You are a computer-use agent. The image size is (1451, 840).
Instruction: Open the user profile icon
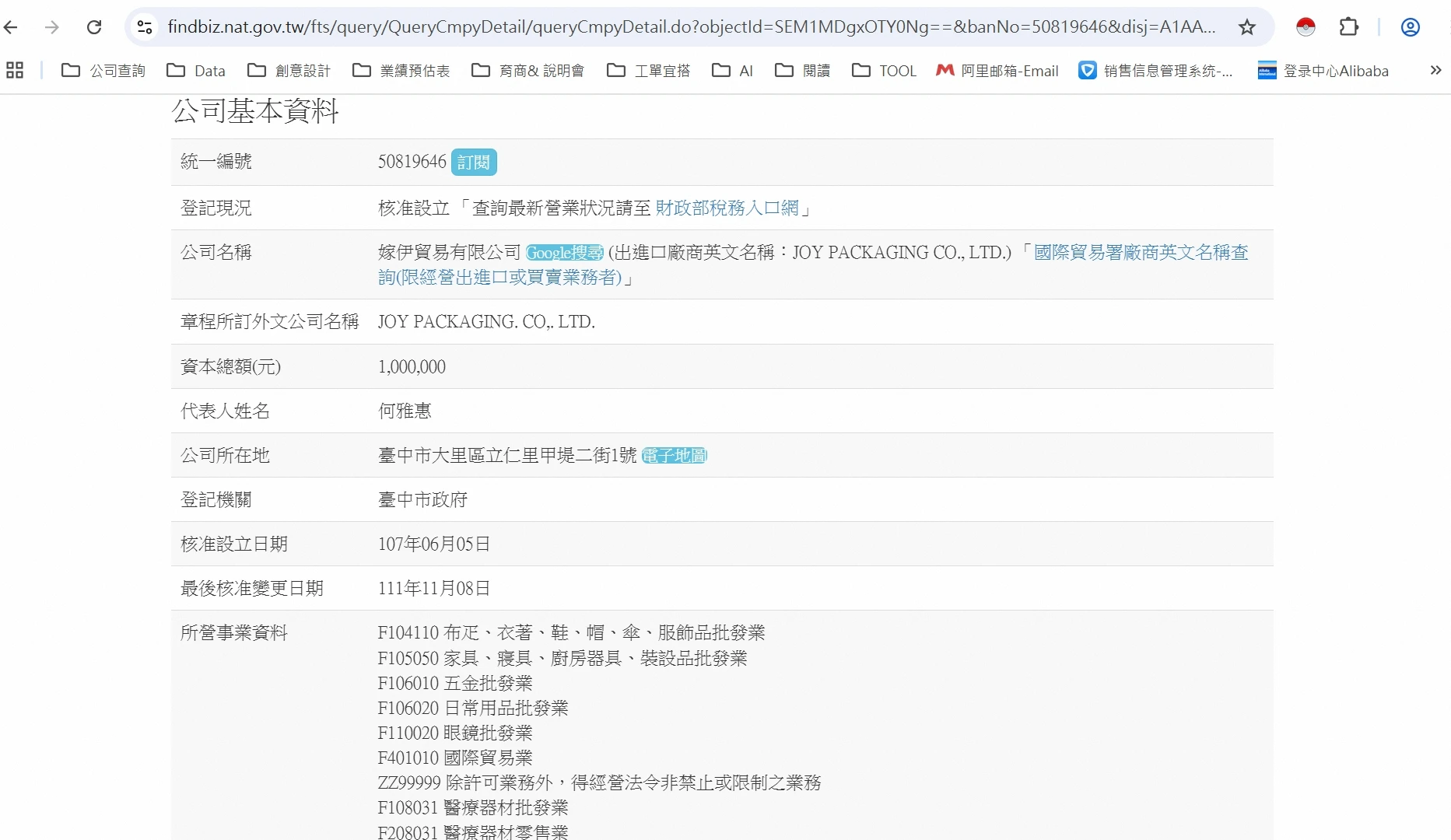[1410, 27]
